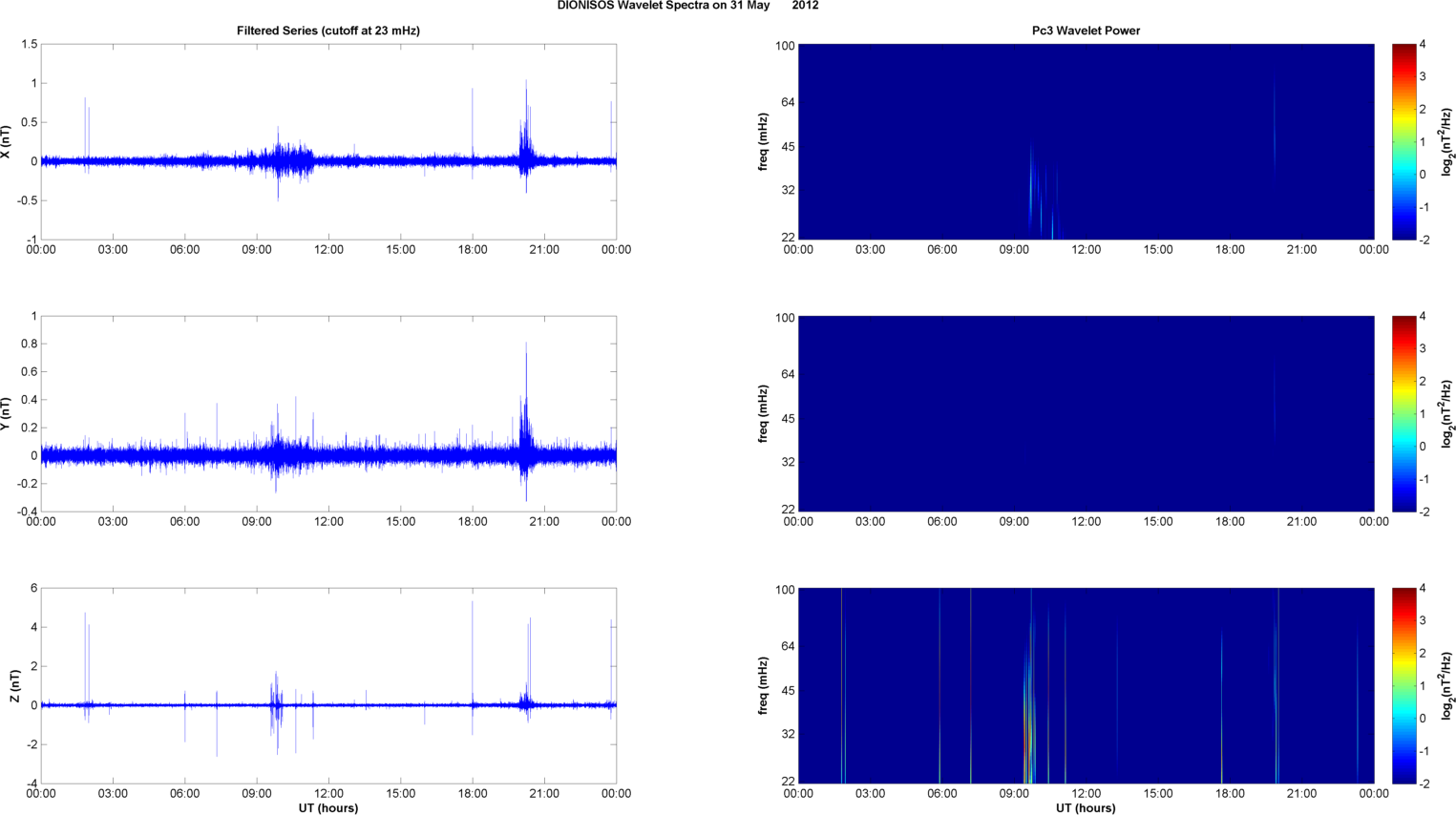Click the red streak near 09:30 in bottom spectrum
This screenshot has height=815, width=1456.
1026,744
